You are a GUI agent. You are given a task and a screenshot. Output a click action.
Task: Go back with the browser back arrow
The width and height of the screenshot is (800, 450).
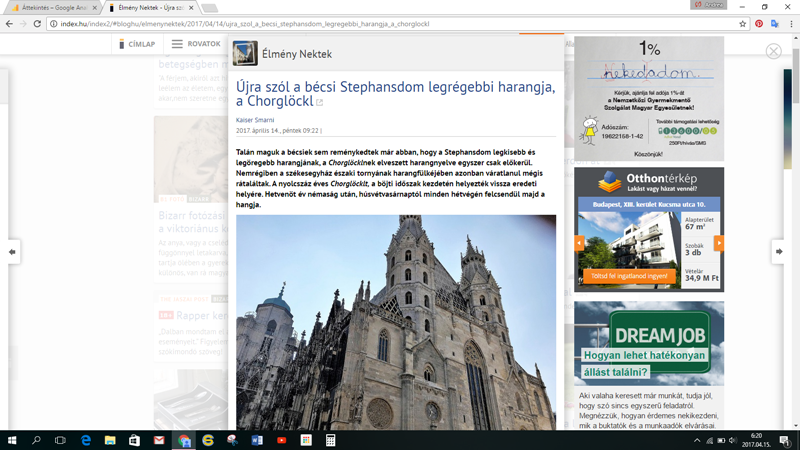9,23
